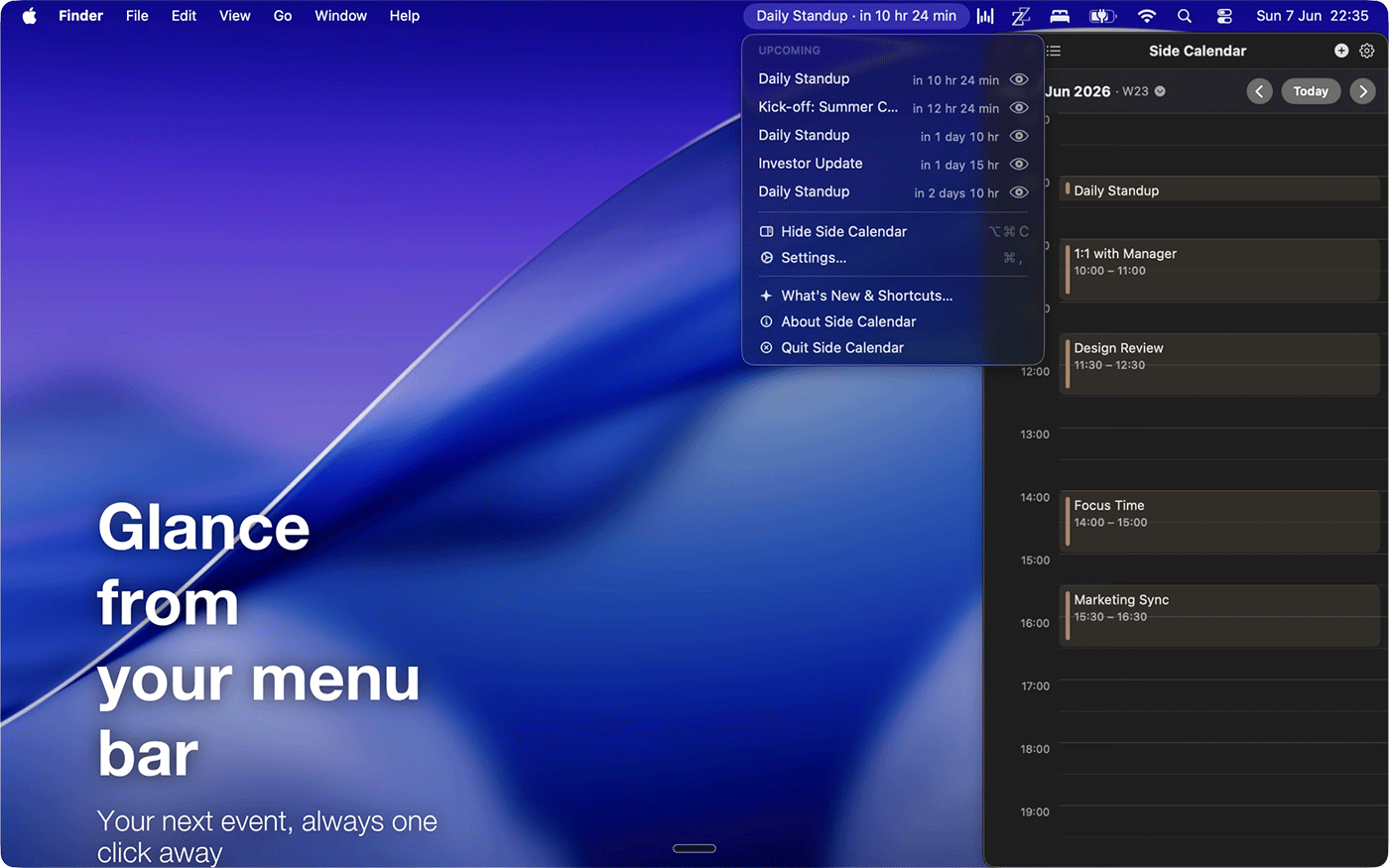Open Control Center from the menu bar
The height and width of the screenshot is (868, 1389).
click(x=1224, y=16)
